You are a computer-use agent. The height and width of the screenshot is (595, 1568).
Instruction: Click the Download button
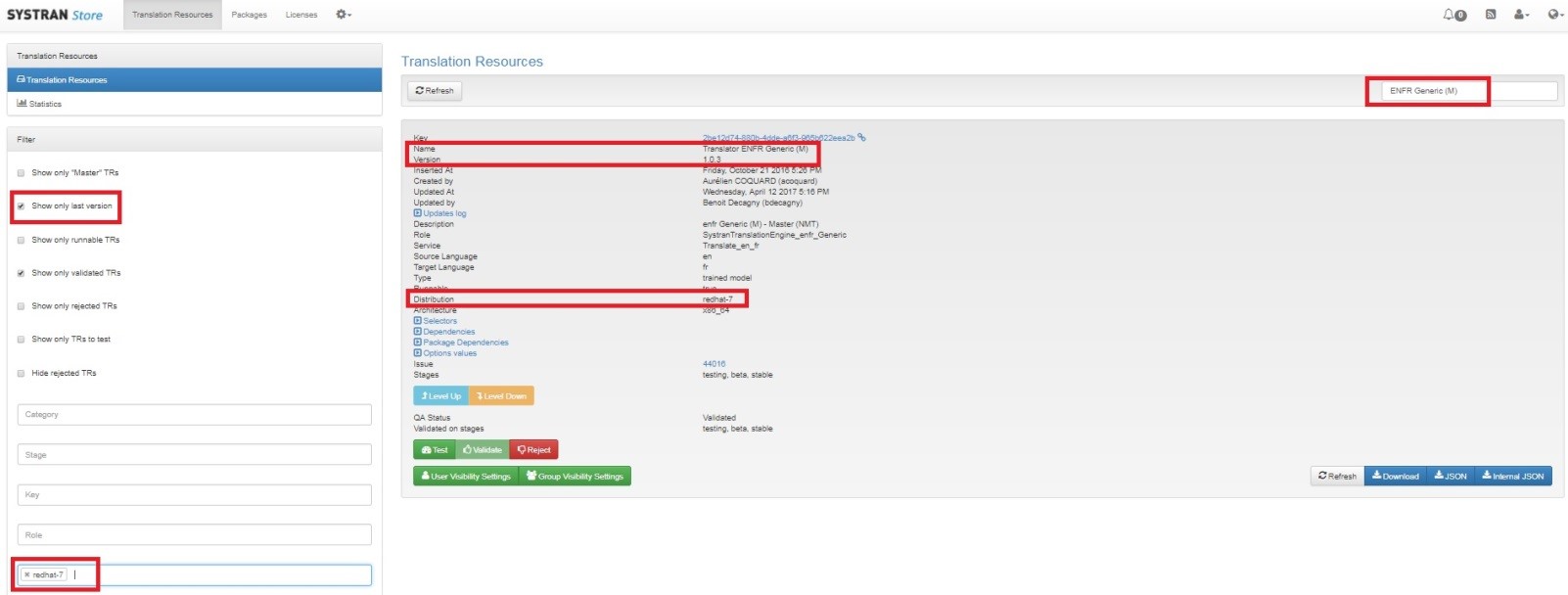(x=1395, y=477)
